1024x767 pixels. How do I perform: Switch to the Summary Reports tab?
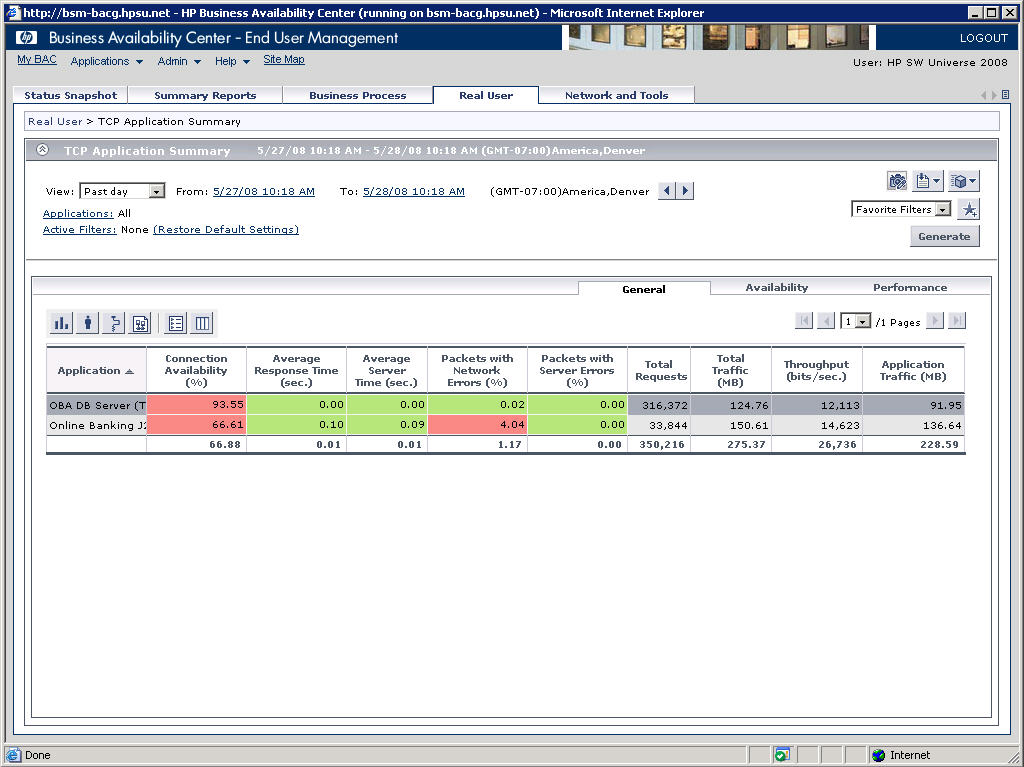pos(205,95)
